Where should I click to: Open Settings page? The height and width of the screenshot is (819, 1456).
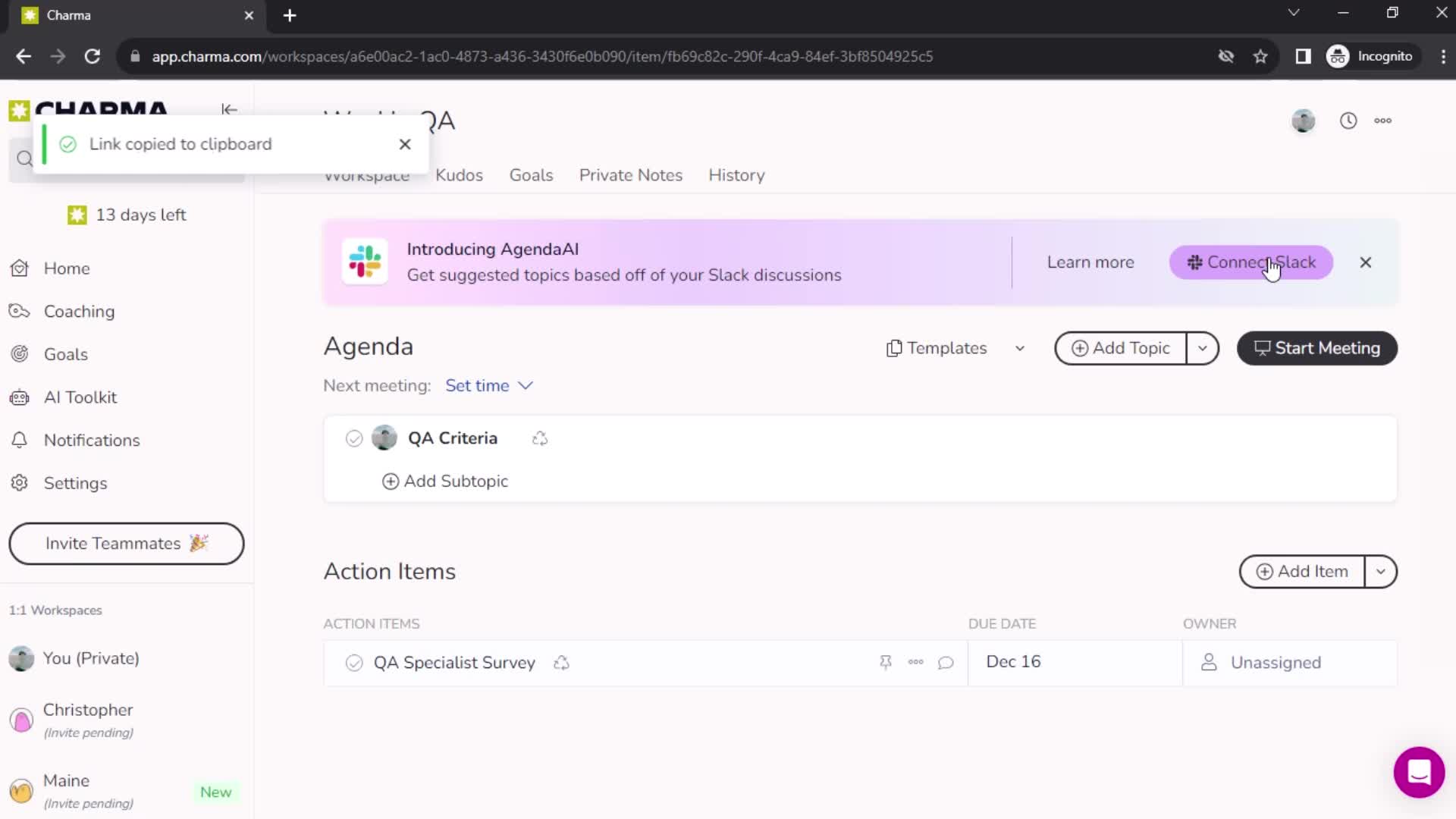[x=75, y=483]
